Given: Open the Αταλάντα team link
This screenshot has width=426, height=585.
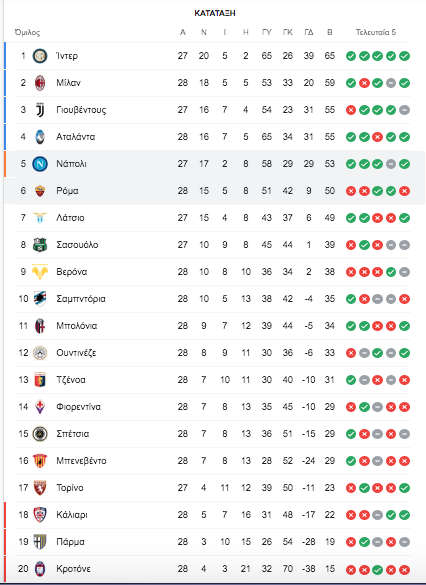Looking at the screenshot, I should 75,137.
